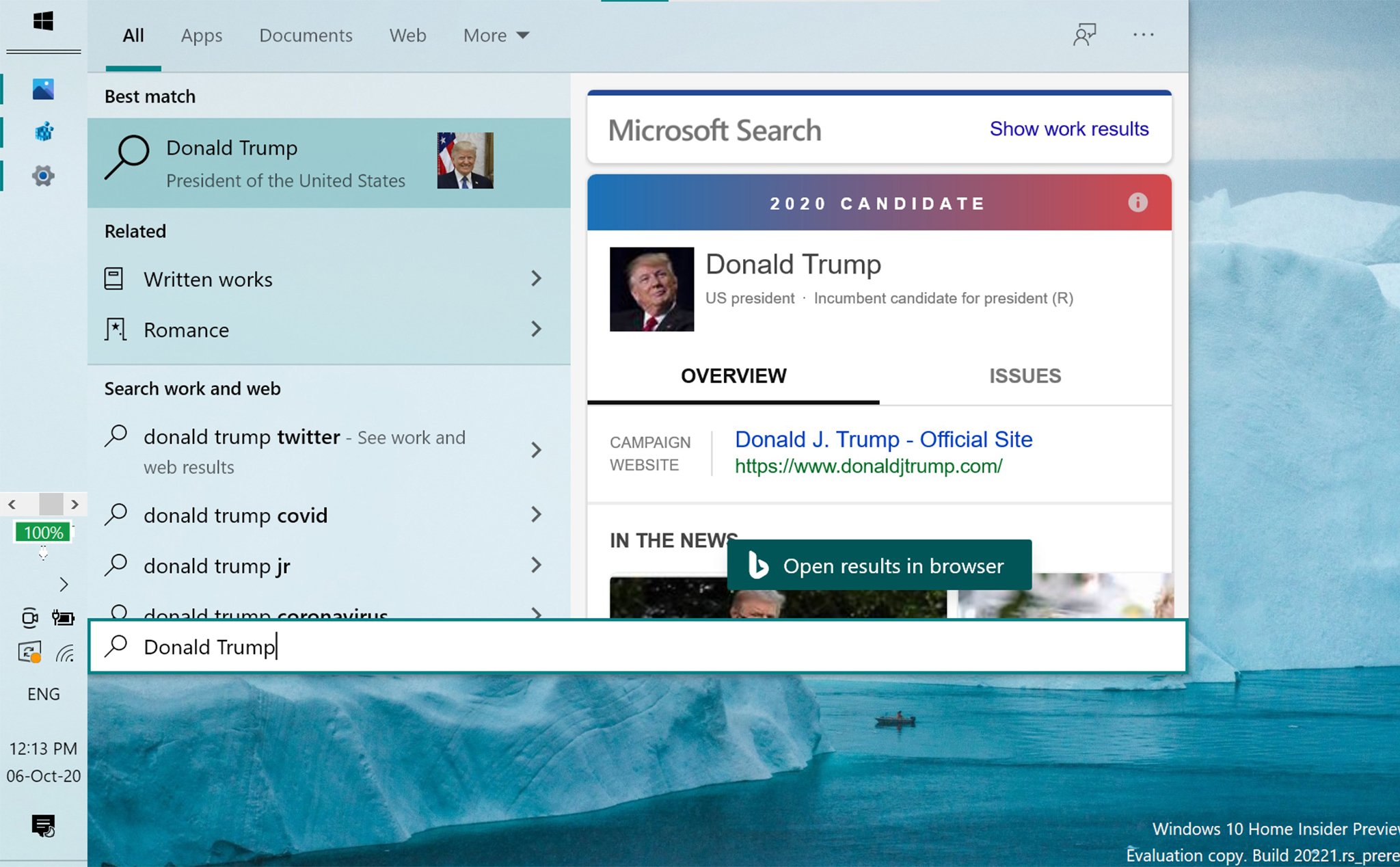This screenshot has width=1400, height=867.
Task: Open the Photos app icon in start sidebar
Action: click(x=44, y=89)
